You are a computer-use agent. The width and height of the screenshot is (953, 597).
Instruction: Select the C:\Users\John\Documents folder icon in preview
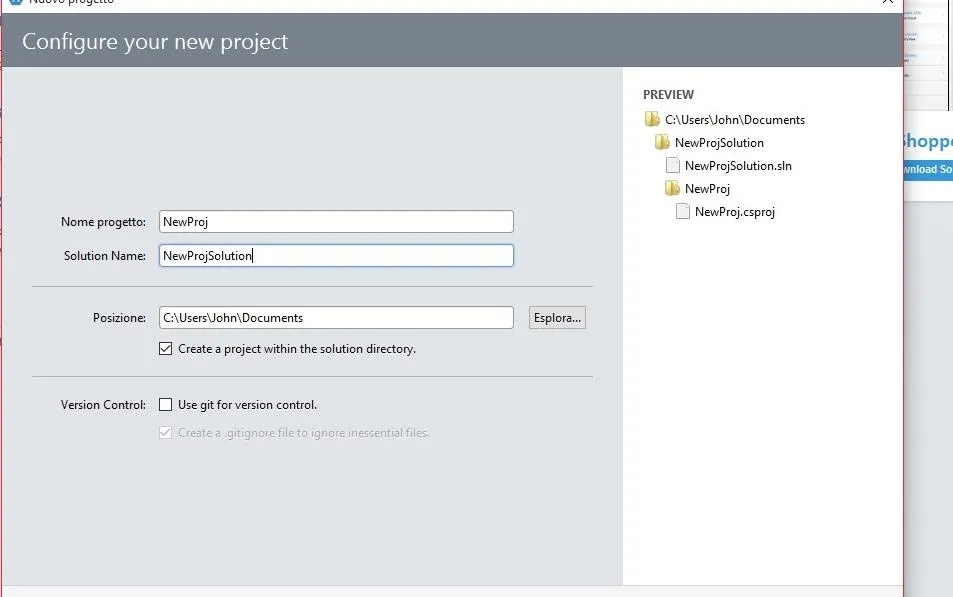tap(652, 119)
